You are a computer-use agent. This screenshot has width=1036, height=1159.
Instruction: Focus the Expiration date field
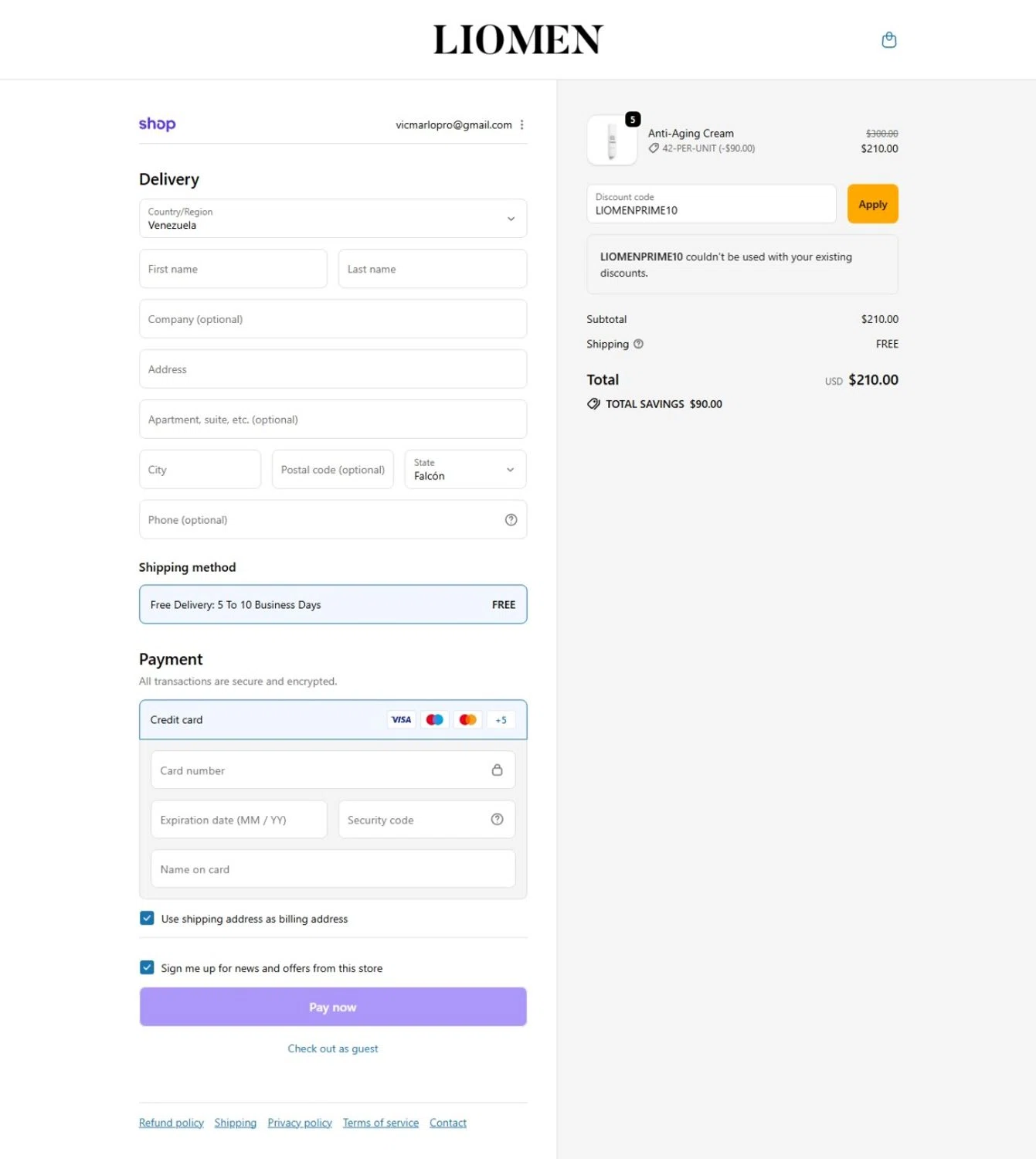point(239,819)
